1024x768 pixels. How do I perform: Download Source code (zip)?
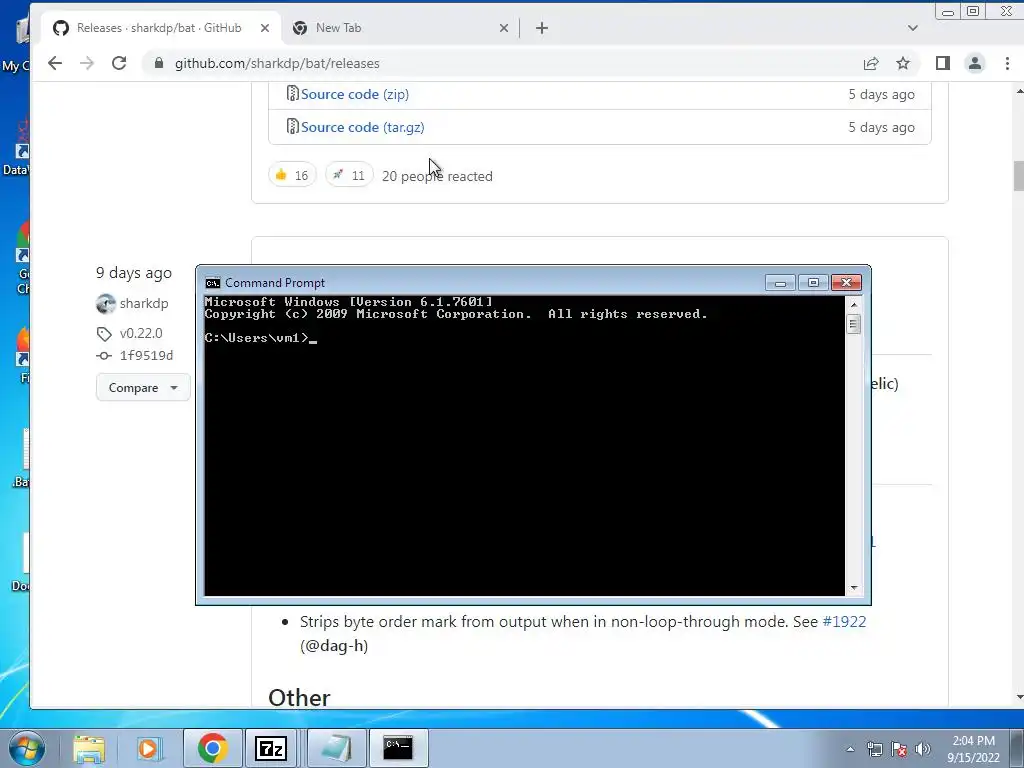tap(355, 94)
